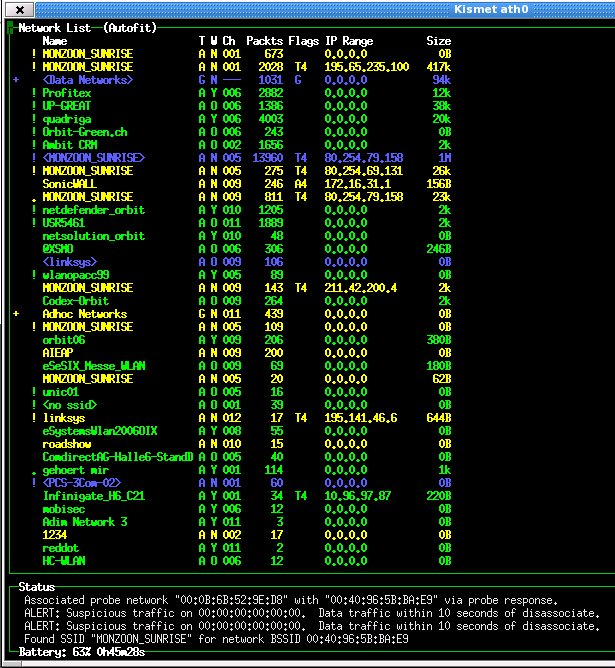Click the Name column header

[x=55, y=41]
